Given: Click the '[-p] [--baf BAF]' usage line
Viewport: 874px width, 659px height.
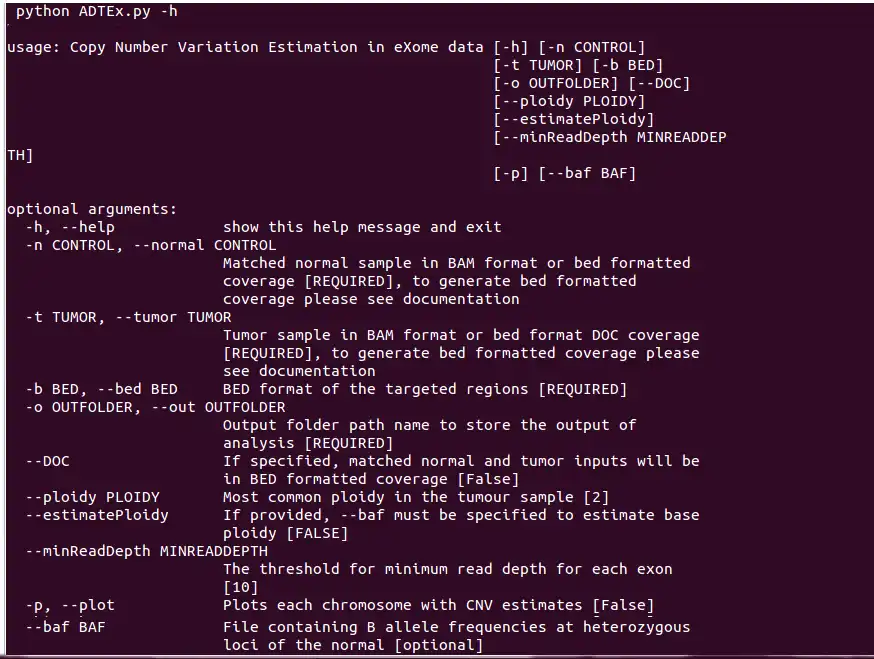Looking at the screenshot, I should coord(564,173).
